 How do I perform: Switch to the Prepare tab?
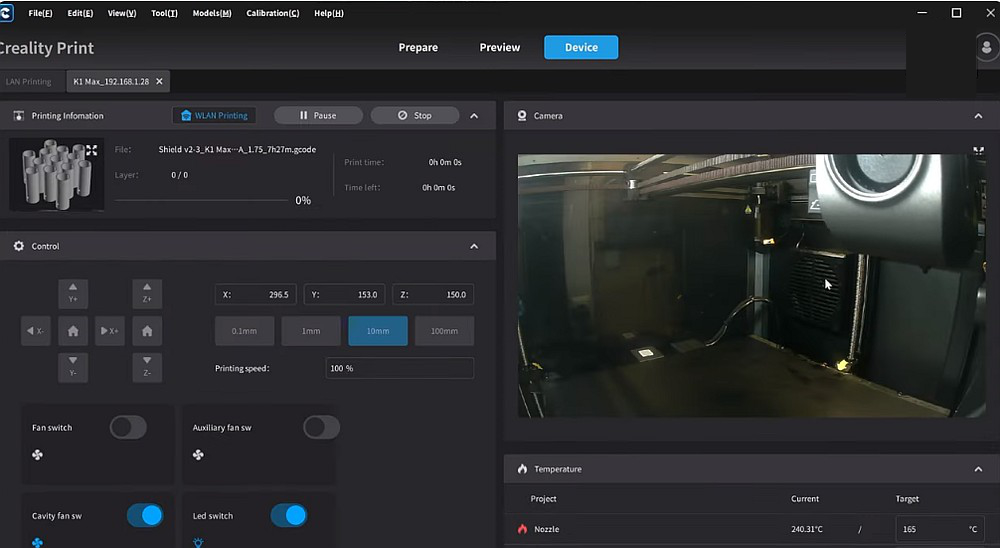click(x=418, y=47)
